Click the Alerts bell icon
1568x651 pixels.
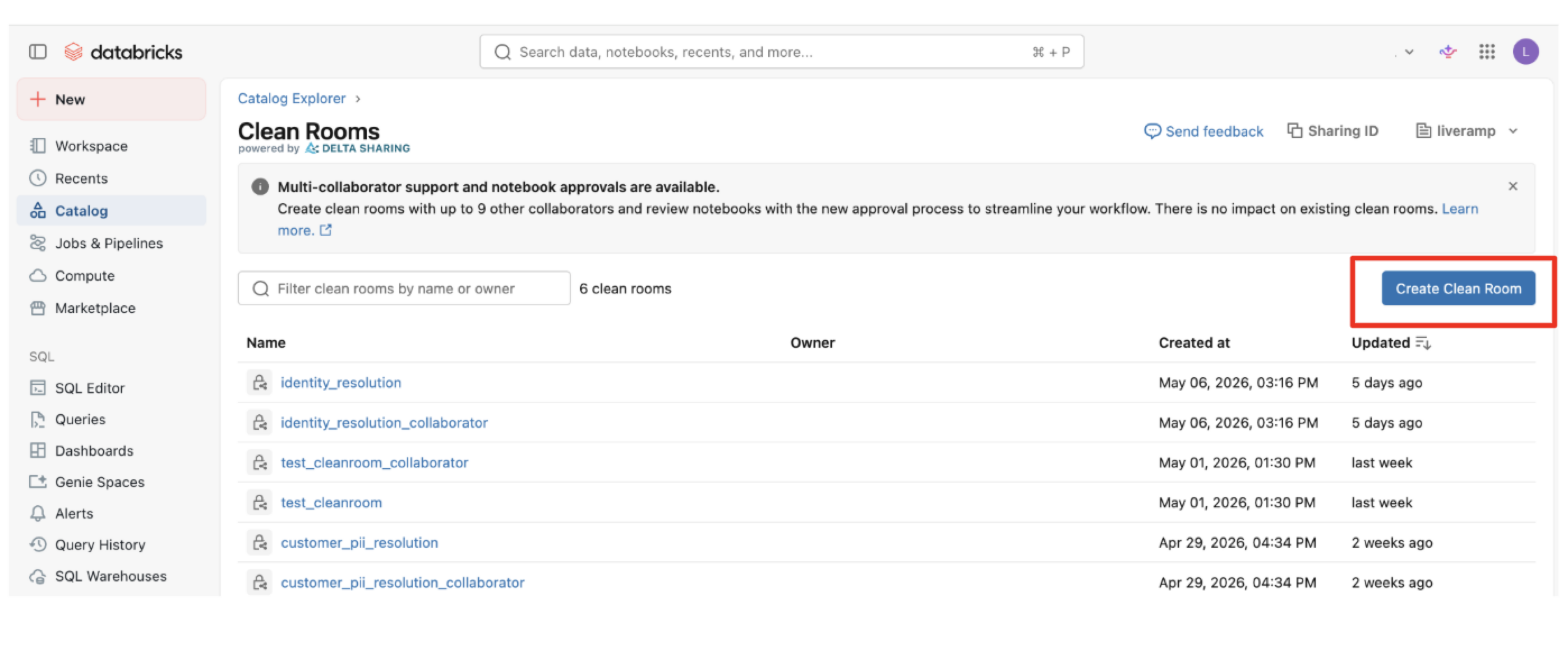pos(38,514)
